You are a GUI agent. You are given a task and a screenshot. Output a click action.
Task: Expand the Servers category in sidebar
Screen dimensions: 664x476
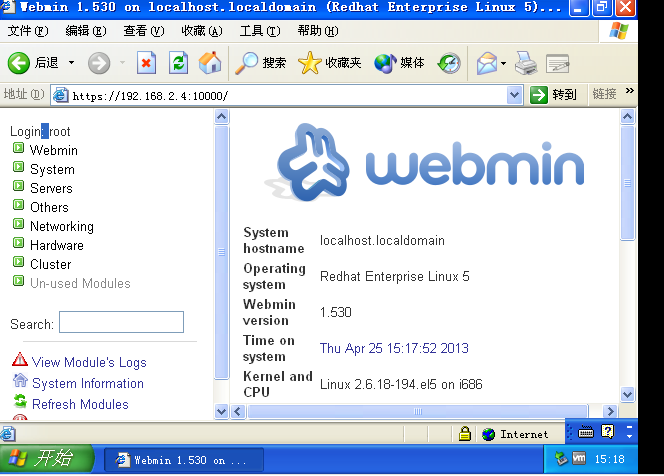(18, 185)
